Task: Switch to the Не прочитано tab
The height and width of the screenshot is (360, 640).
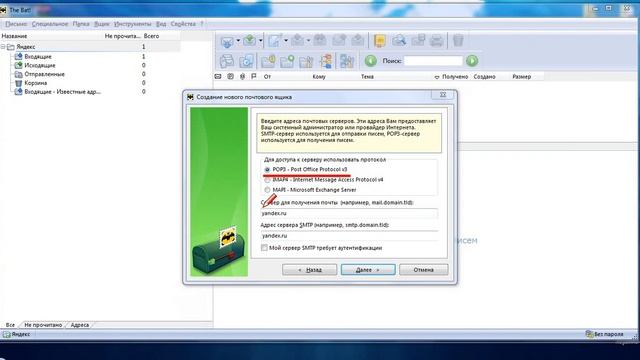Action: point(43,325)
